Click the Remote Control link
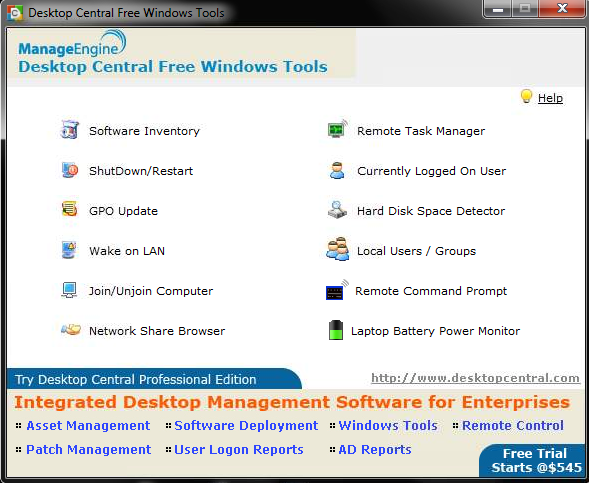This screenshot has width=589, height=483. tap(513, 426)
